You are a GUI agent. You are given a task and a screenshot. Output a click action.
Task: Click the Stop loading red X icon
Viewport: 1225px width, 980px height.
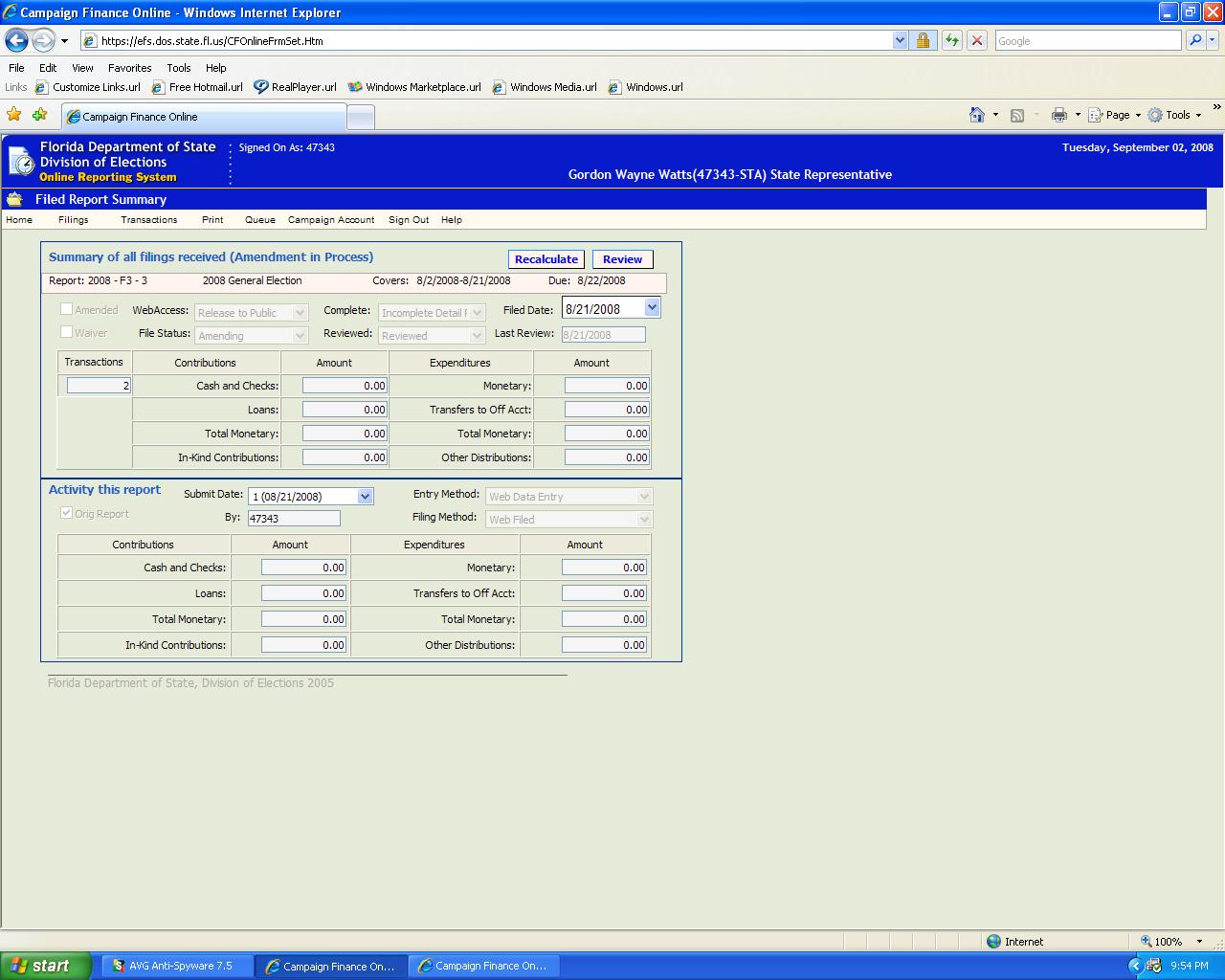[976, 40]
